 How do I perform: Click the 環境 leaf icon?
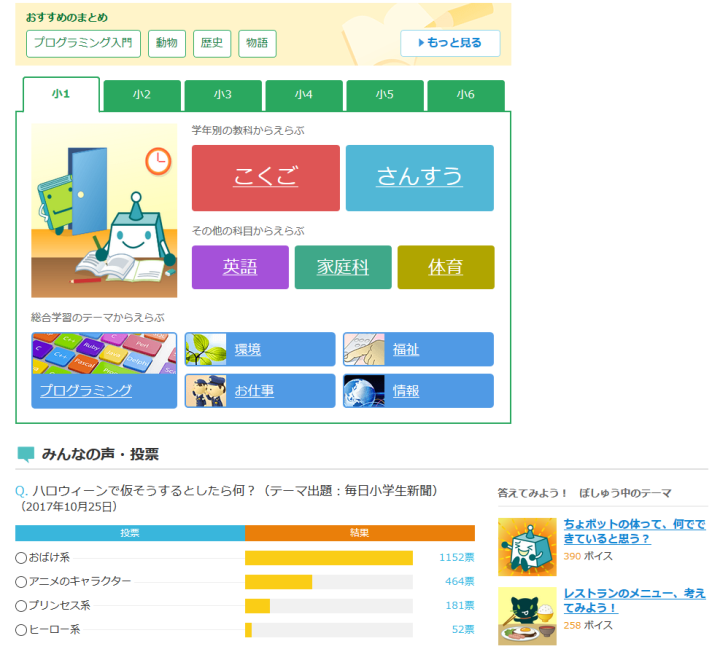click(205, 350)
